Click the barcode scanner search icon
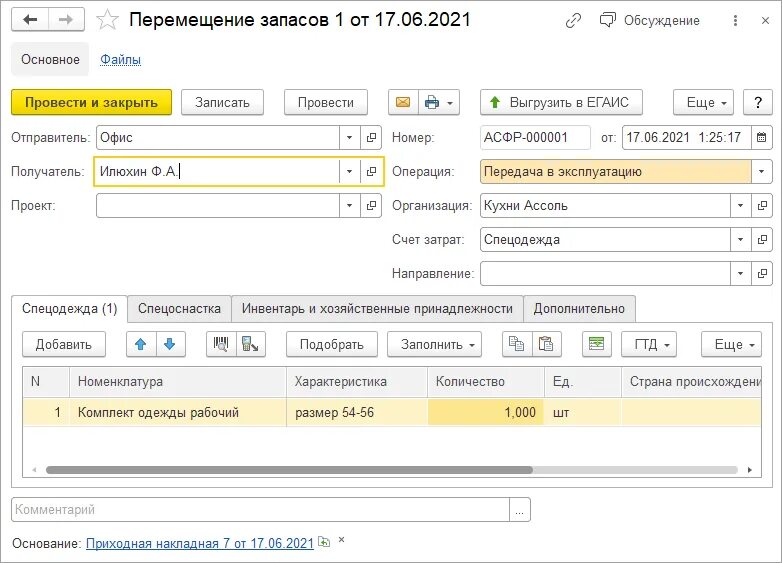 pyautogui.click(x=221, y=344)
